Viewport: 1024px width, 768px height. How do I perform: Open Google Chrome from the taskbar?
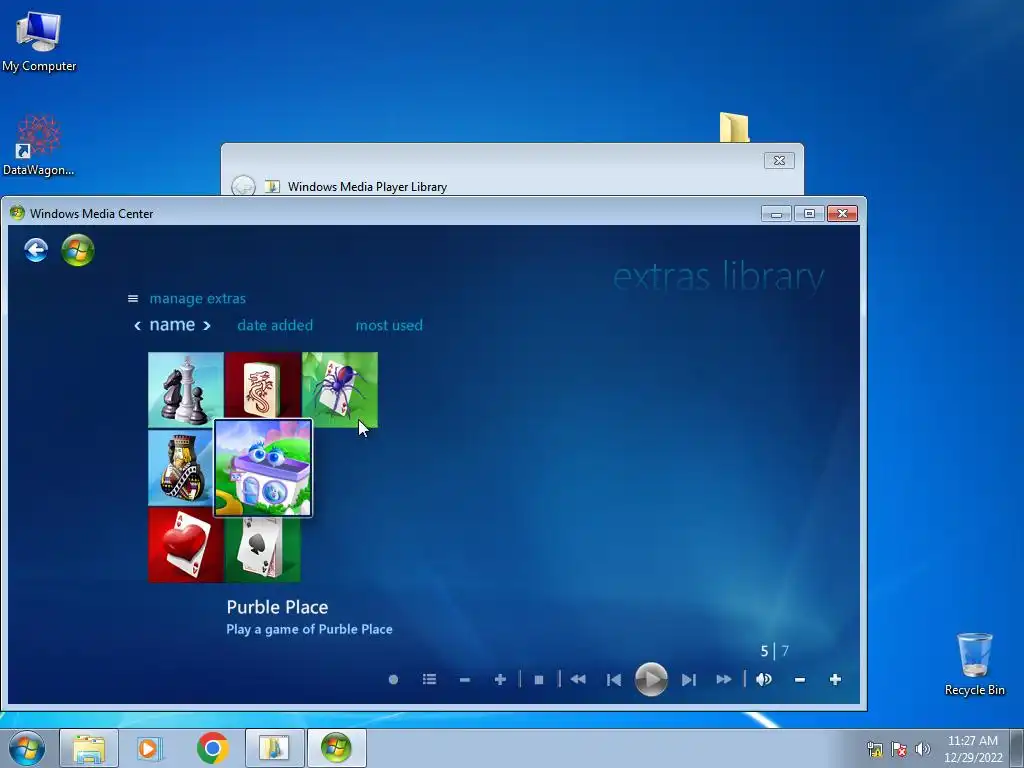(212, 748)
